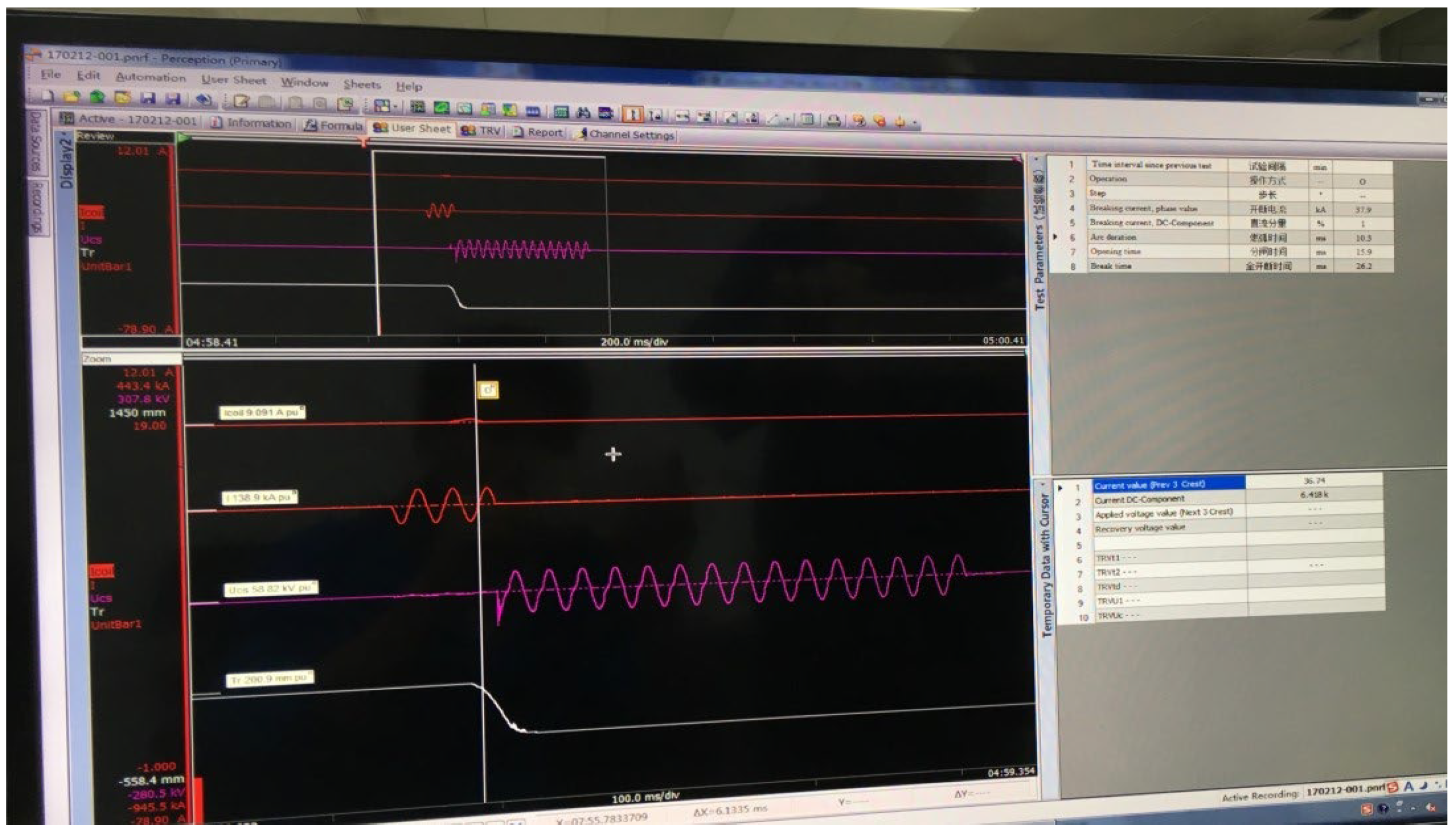Click the yellow cursor marker flag icon
Image resolution: width=1456 pixels, height=834 pixels.
[488, 390]
